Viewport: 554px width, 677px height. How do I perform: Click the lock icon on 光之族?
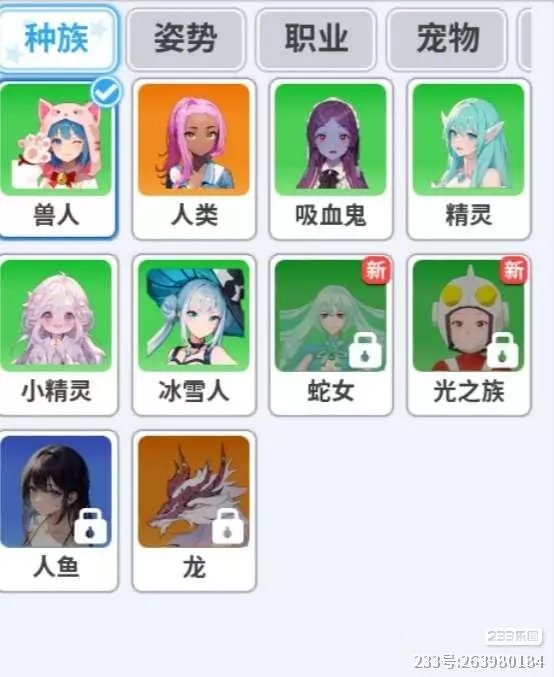503,351
